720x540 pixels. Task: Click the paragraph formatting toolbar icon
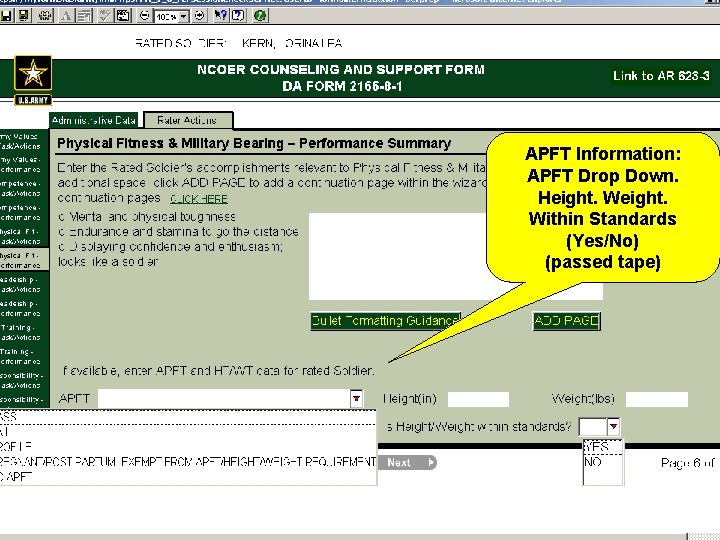[84, 16]
